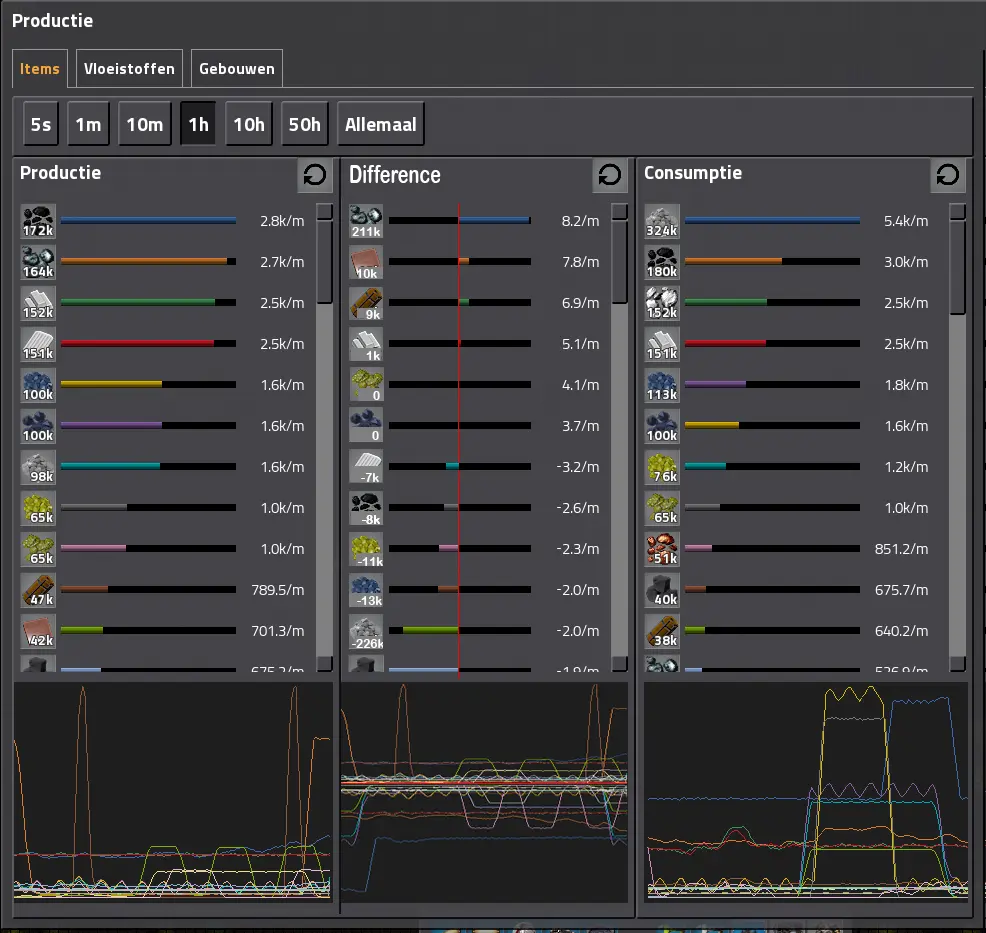Image resolution: width=986 pixels, height=933 pixels.
Task: Pick the 50h time range
Action: click(x=304, y=124)
